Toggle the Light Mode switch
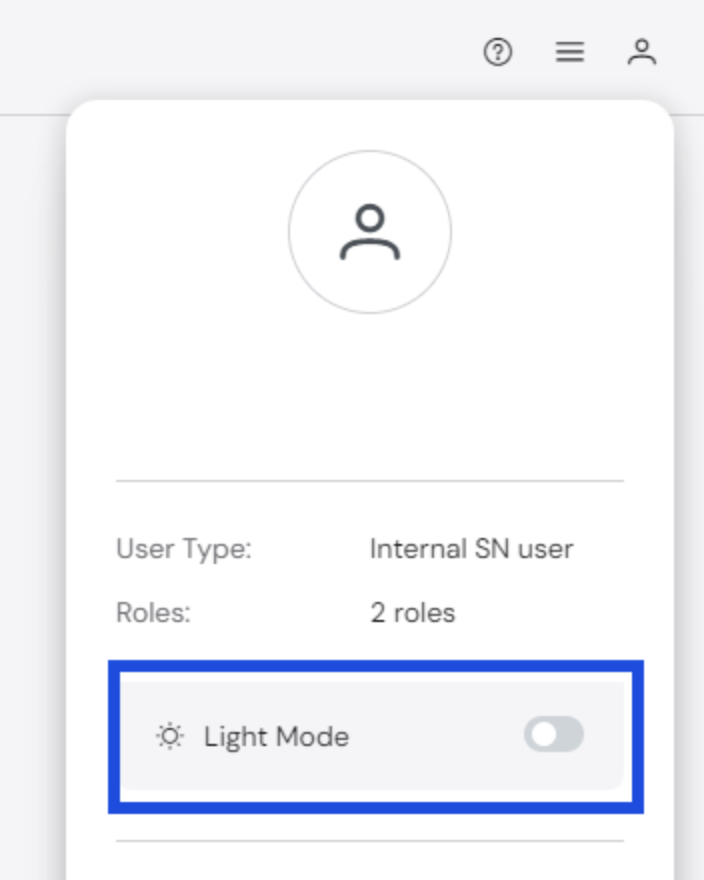Screen dimensions: 704x880 [554, 734]
